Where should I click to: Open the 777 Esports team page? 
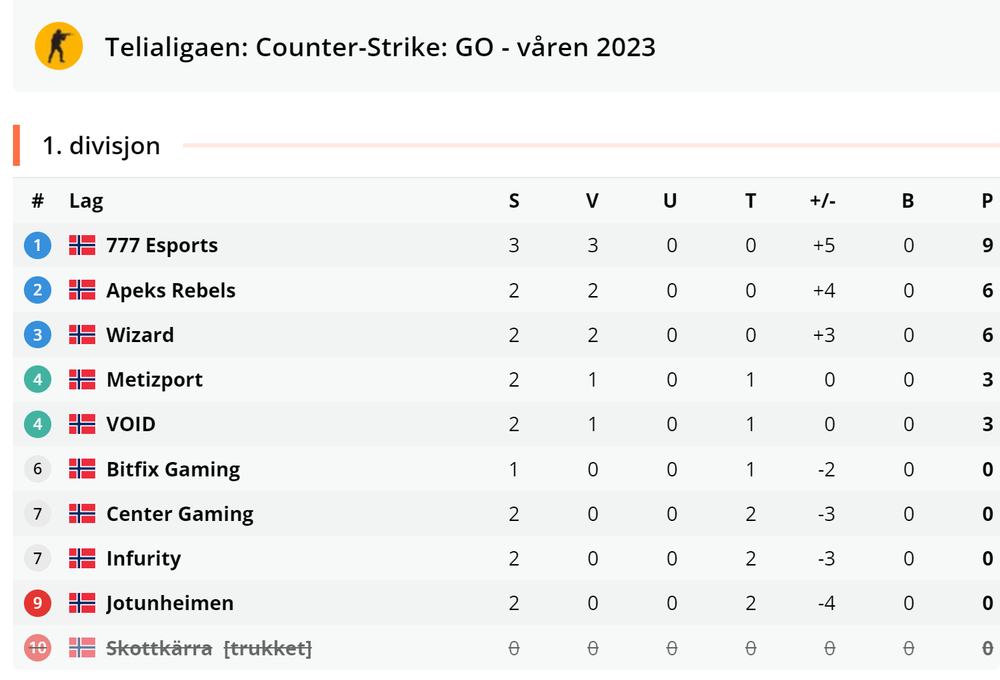162,245
